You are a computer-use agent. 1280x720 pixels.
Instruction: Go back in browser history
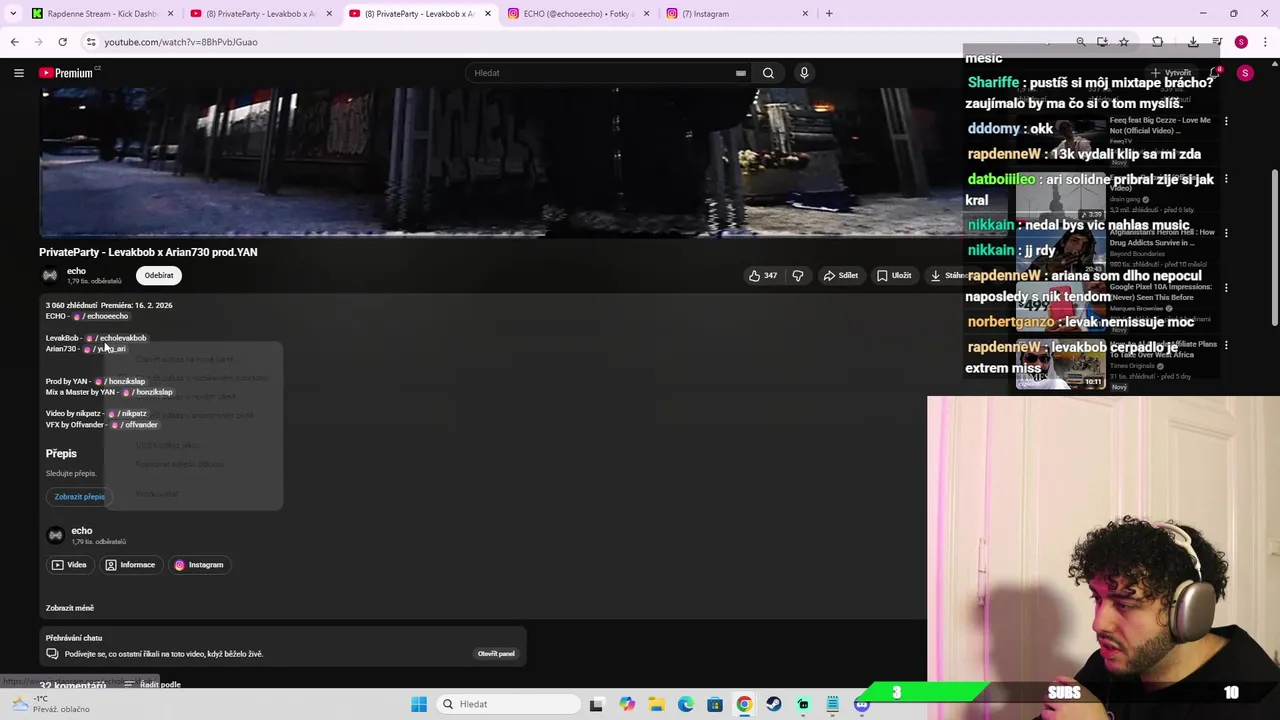[14, 42]
